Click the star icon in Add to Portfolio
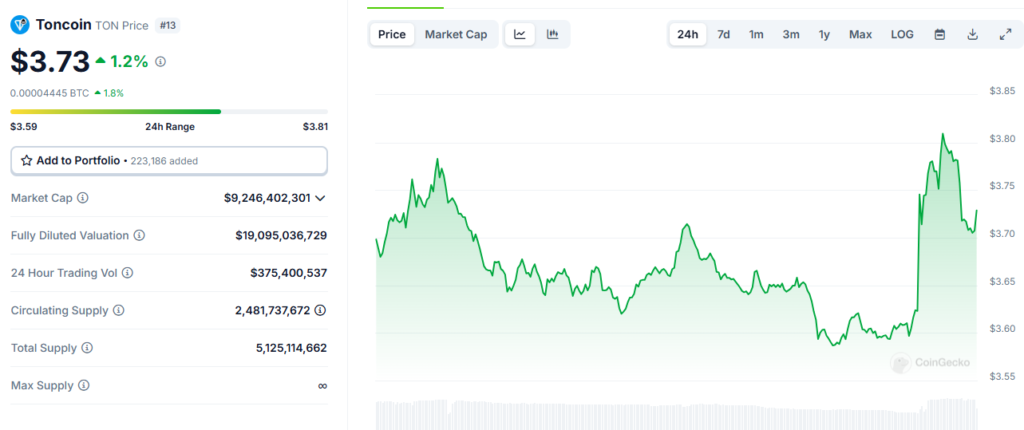 [x=27, y=160]
